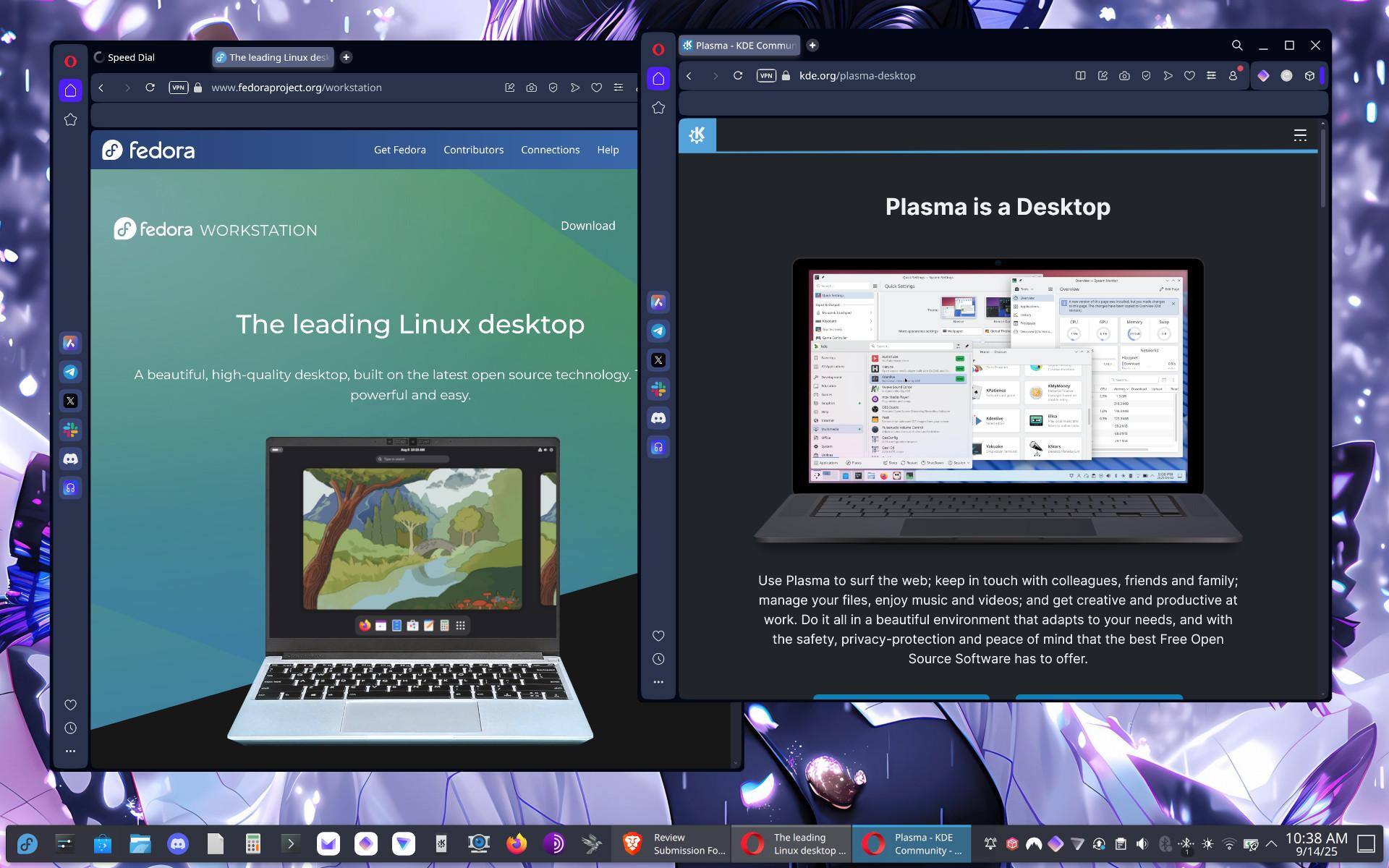
Task: Open Easy Setup sliders icon in KDE window
Action: pos(1211,76)
